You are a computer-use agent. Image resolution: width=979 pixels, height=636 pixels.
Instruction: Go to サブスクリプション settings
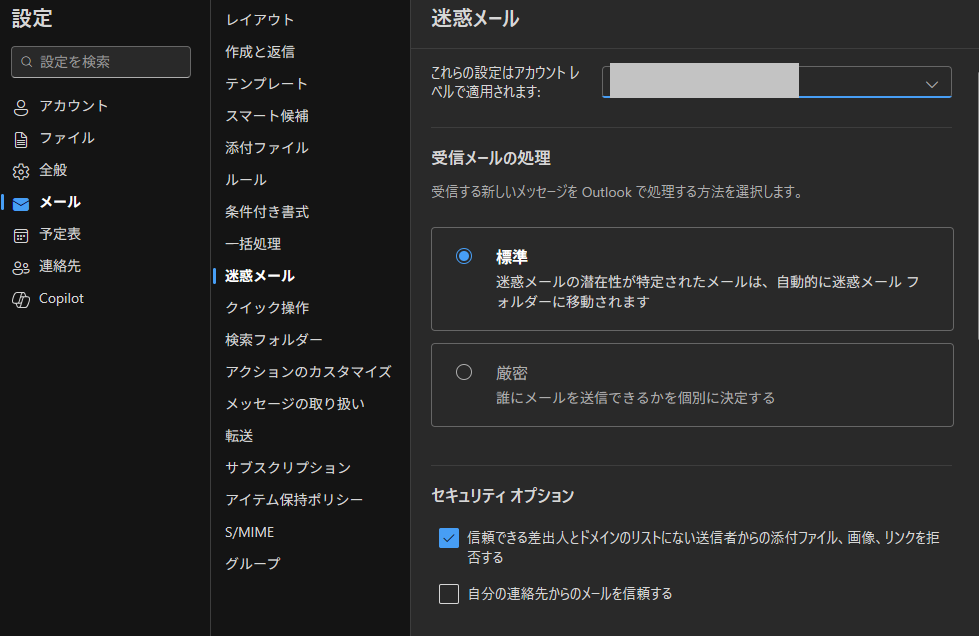[x=288, y=468]
